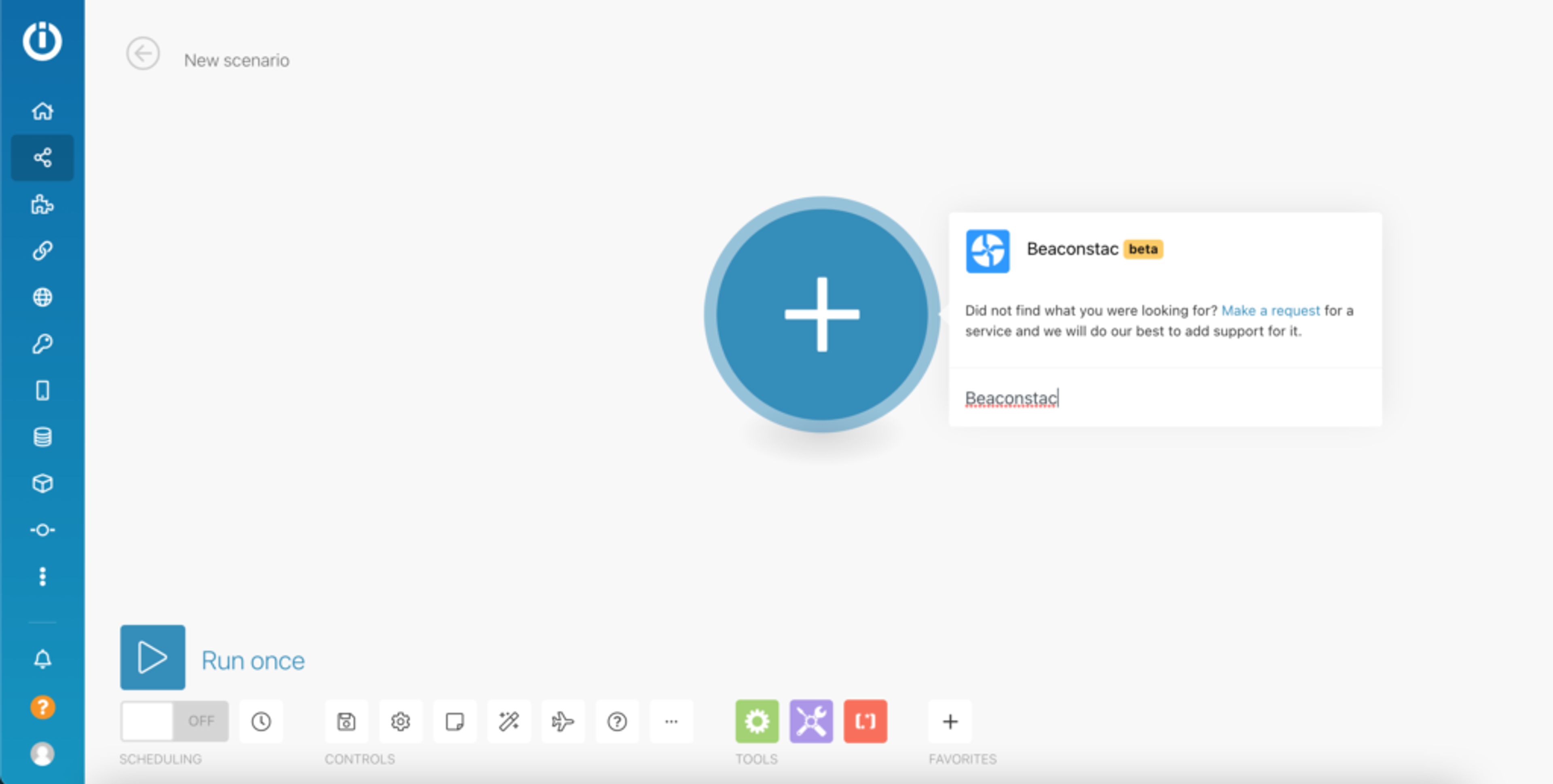Open the Connections link icon

coord(42,251)
